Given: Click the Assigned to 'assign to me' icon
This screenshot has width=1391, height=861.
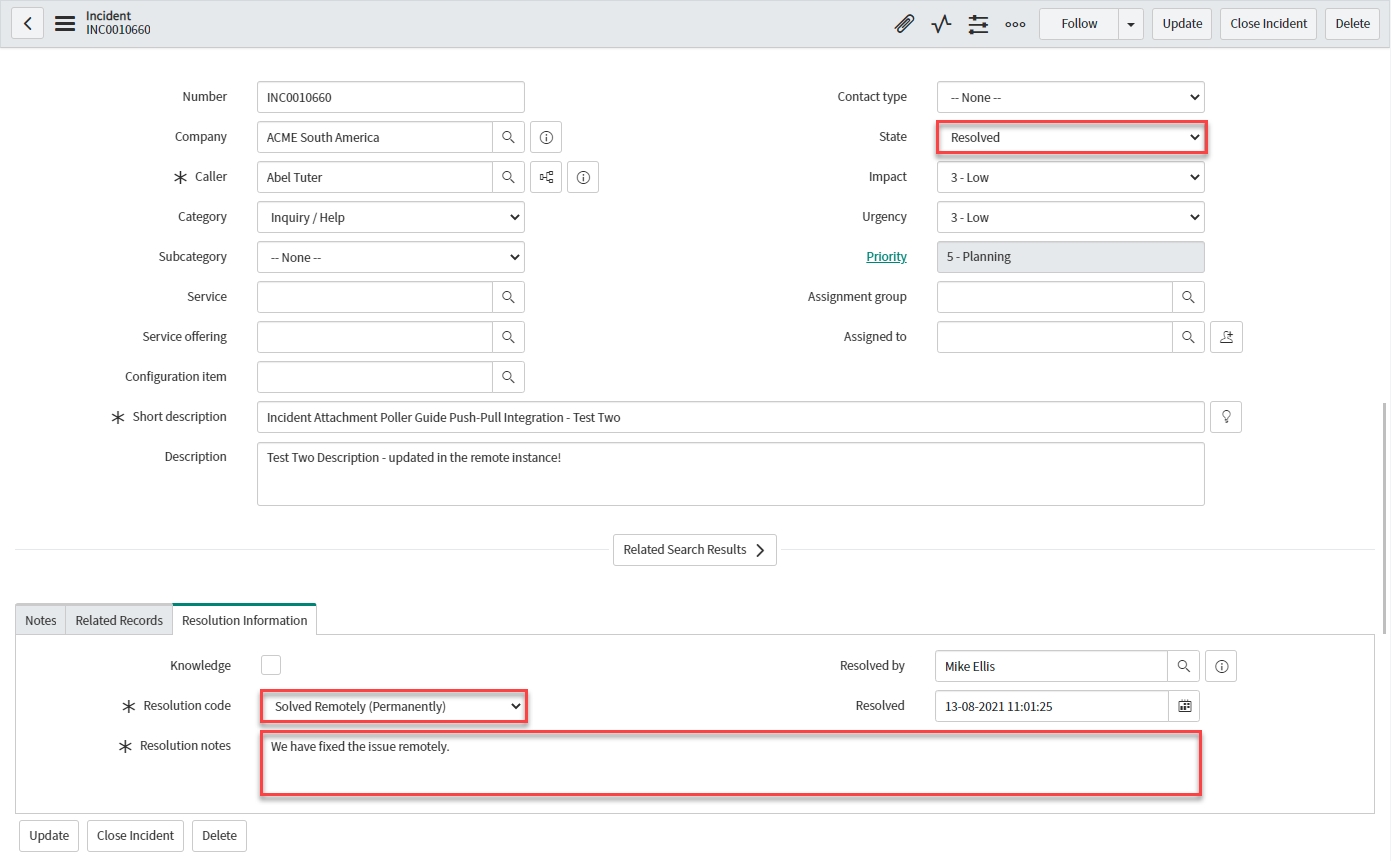Looking at the screenshot, I should 1226,337.
